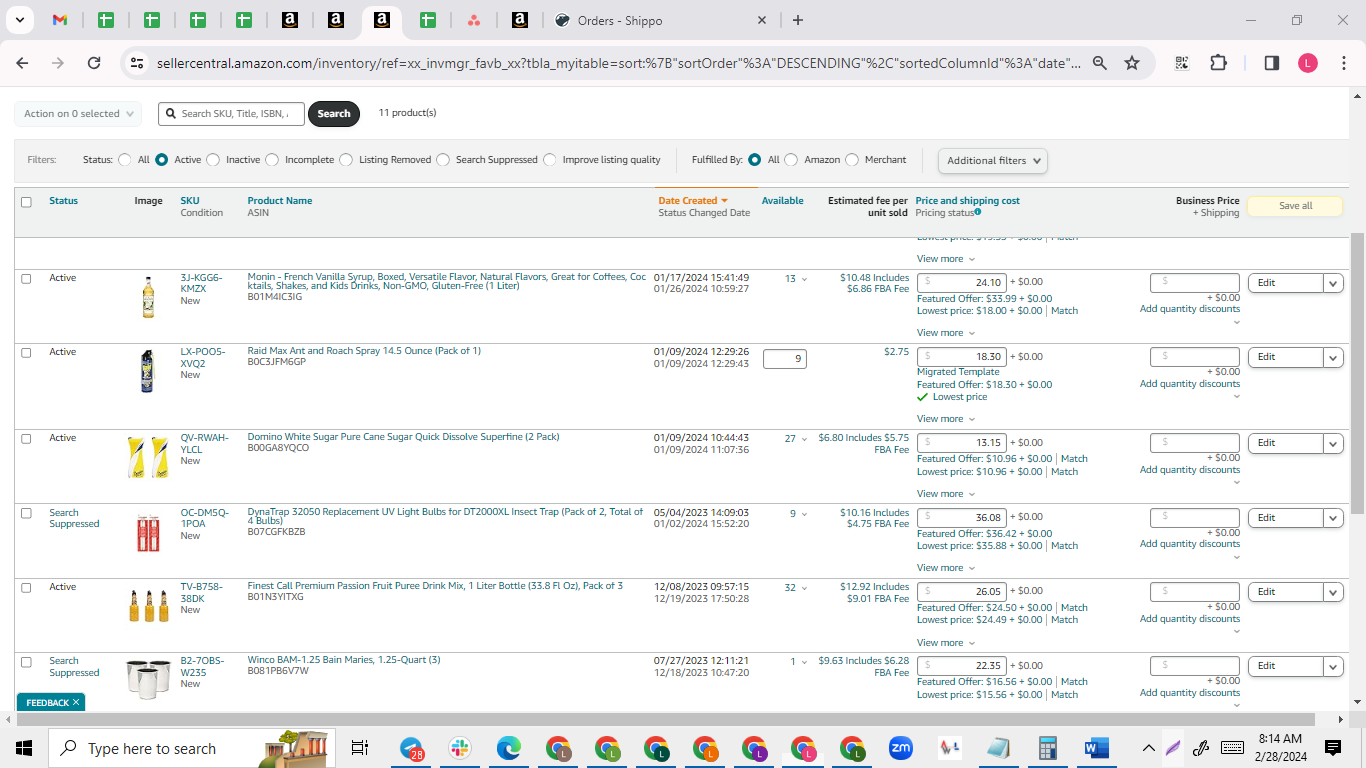1366x768 pixels.
Task: Switch to the Asana tab with pink dots
Action: point(474,20)
